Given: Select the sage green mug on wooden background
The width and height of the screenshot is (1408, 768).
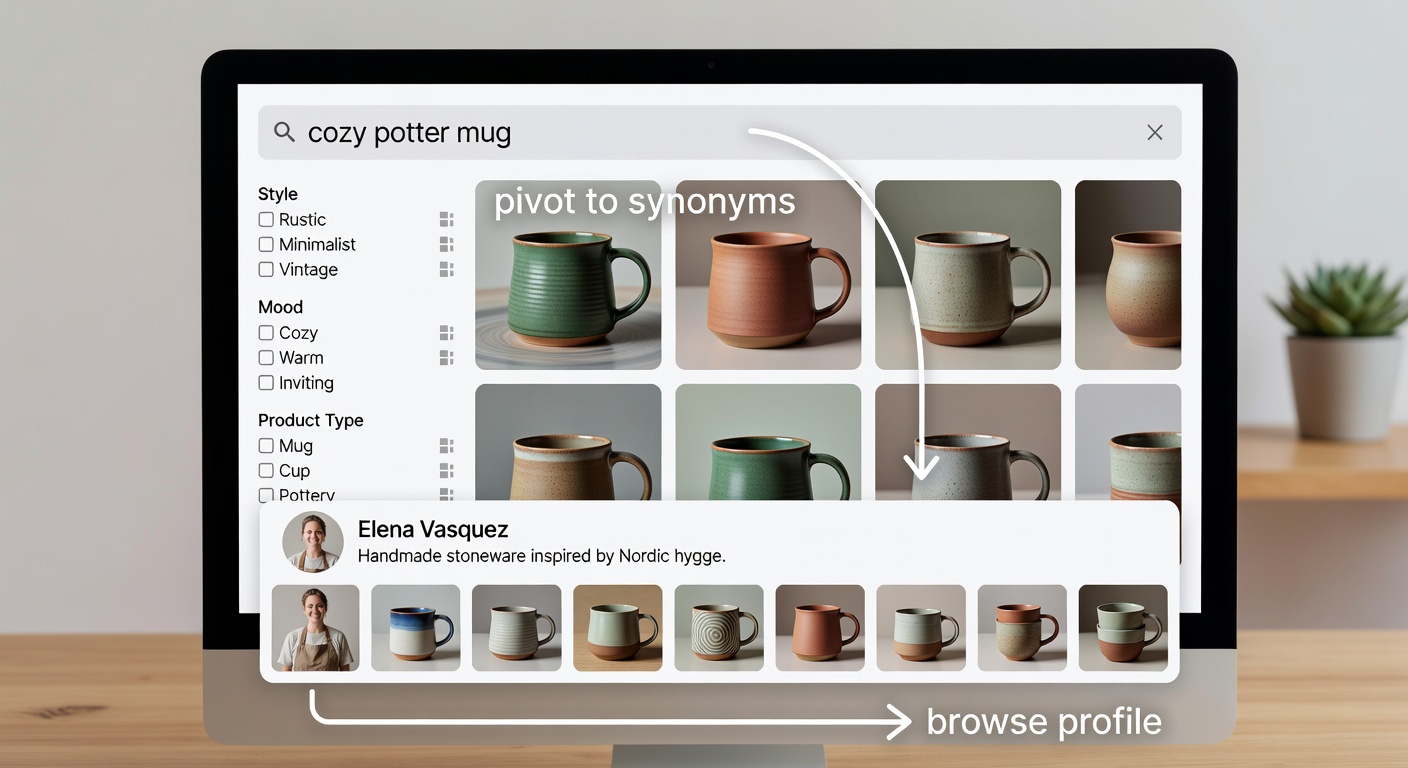Looking at the screenshot, I should [618, 628].
